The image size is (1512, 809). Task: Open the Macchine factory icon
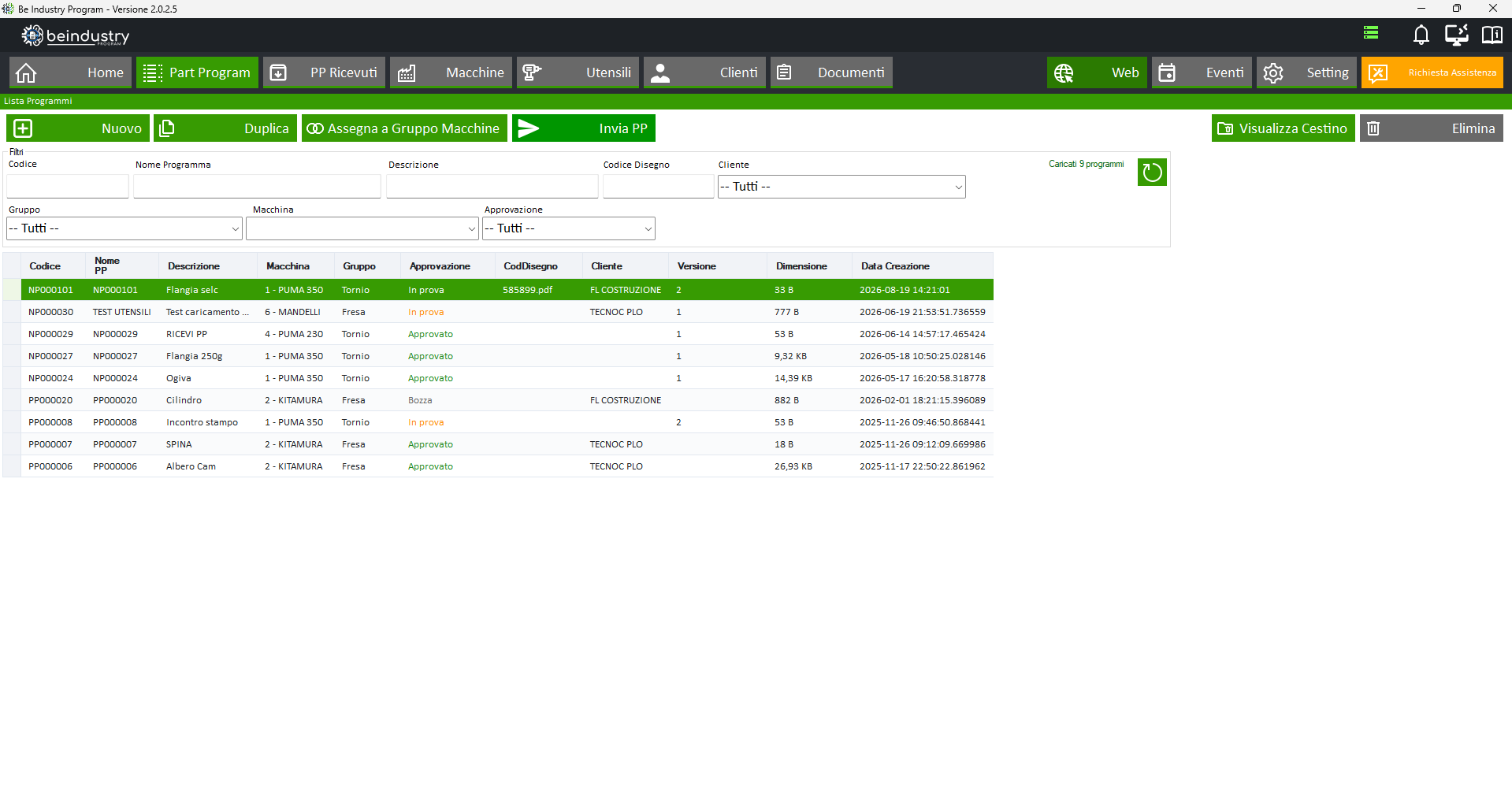(x=407, y=73)
